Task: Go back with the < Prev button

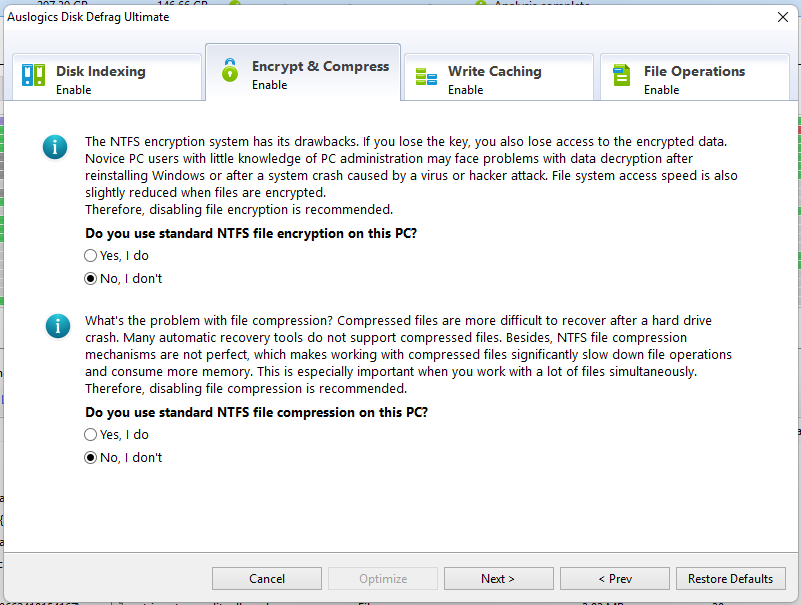Action: pyautogui.click(x=614, y=579)
